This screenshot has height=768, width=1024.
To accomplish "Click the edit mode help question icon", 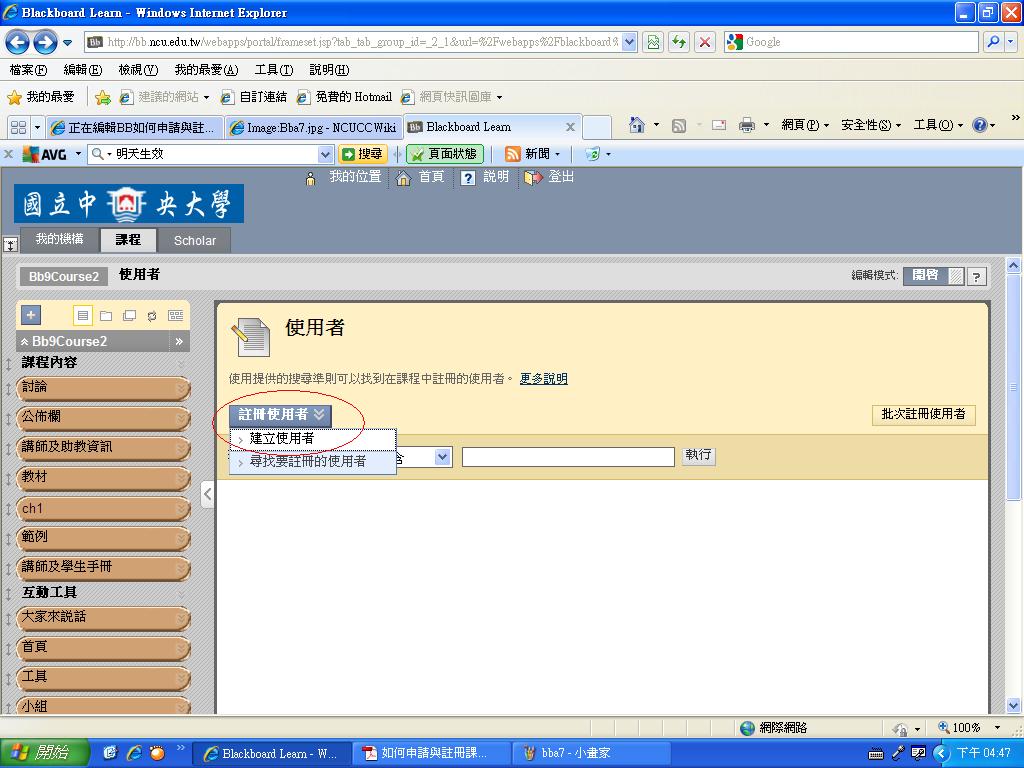I will coord(977,277).
